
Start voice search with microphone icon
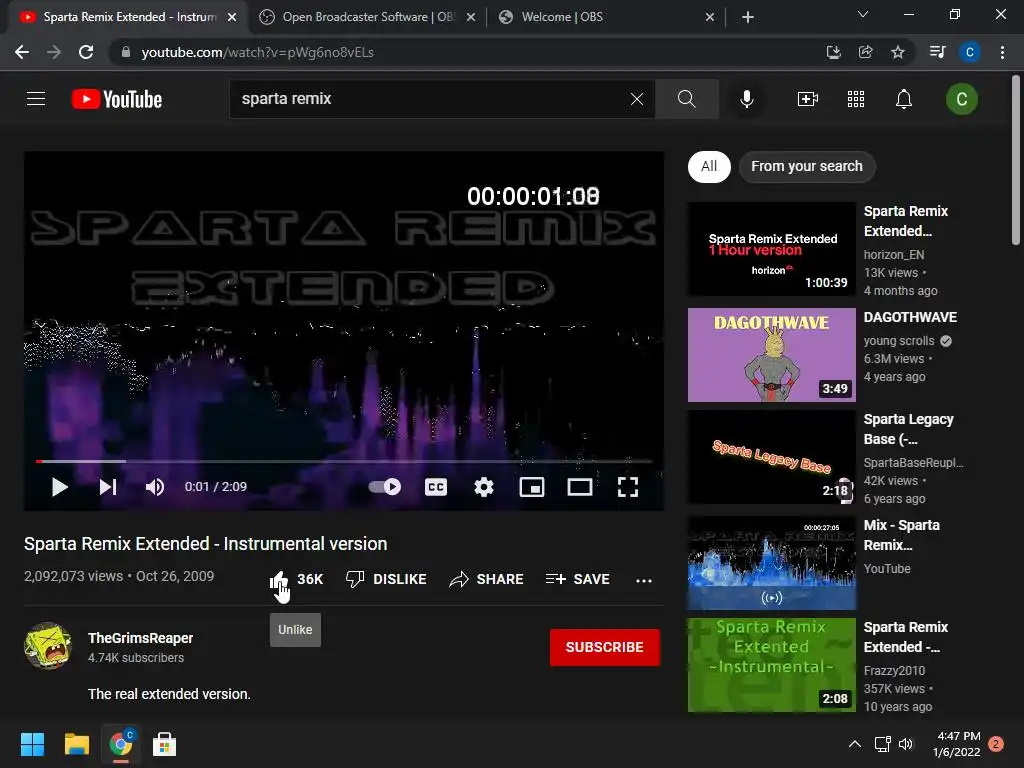tap(746, 99)
